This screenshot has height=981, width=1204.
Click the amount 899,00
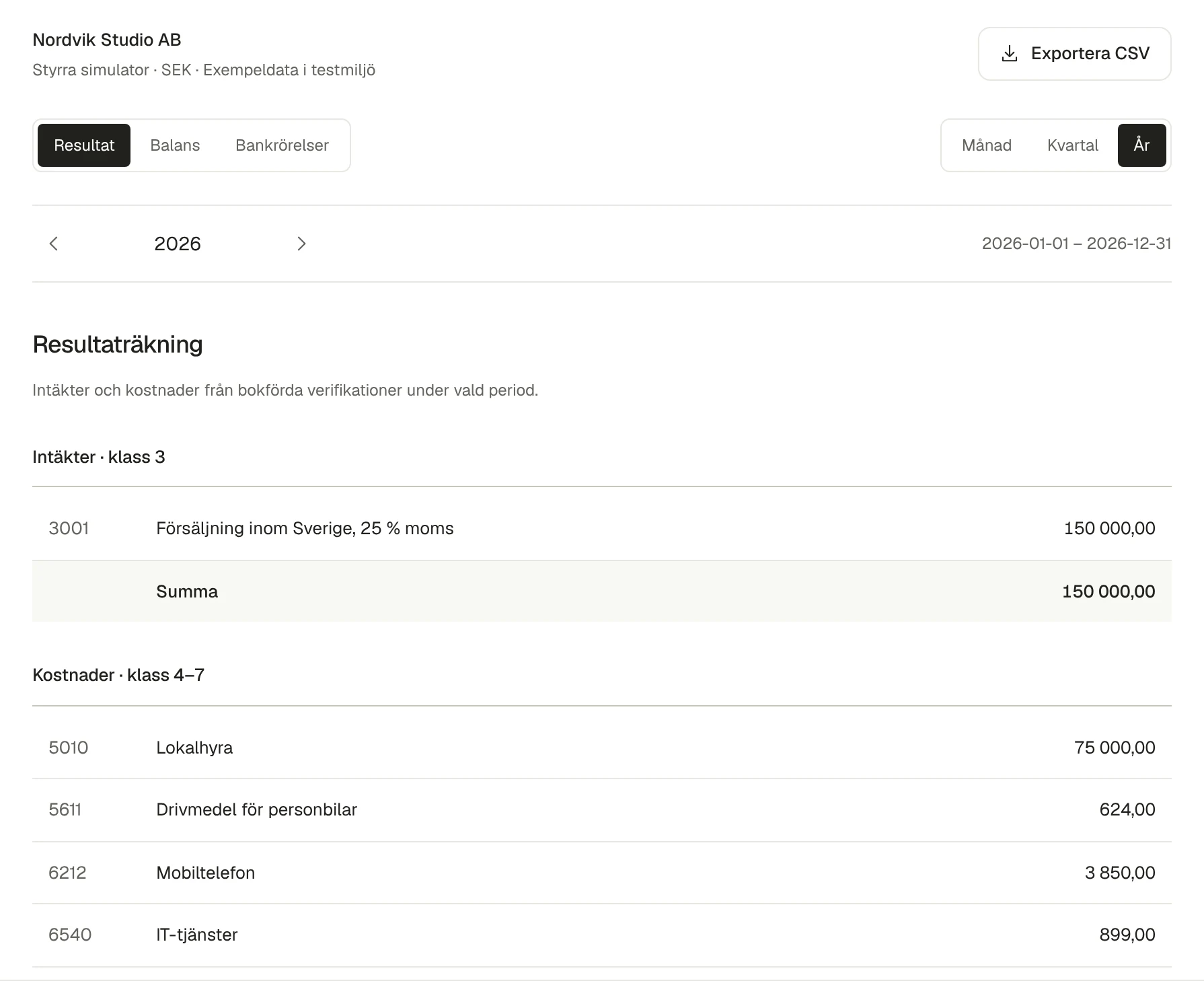click(1127, 935)
